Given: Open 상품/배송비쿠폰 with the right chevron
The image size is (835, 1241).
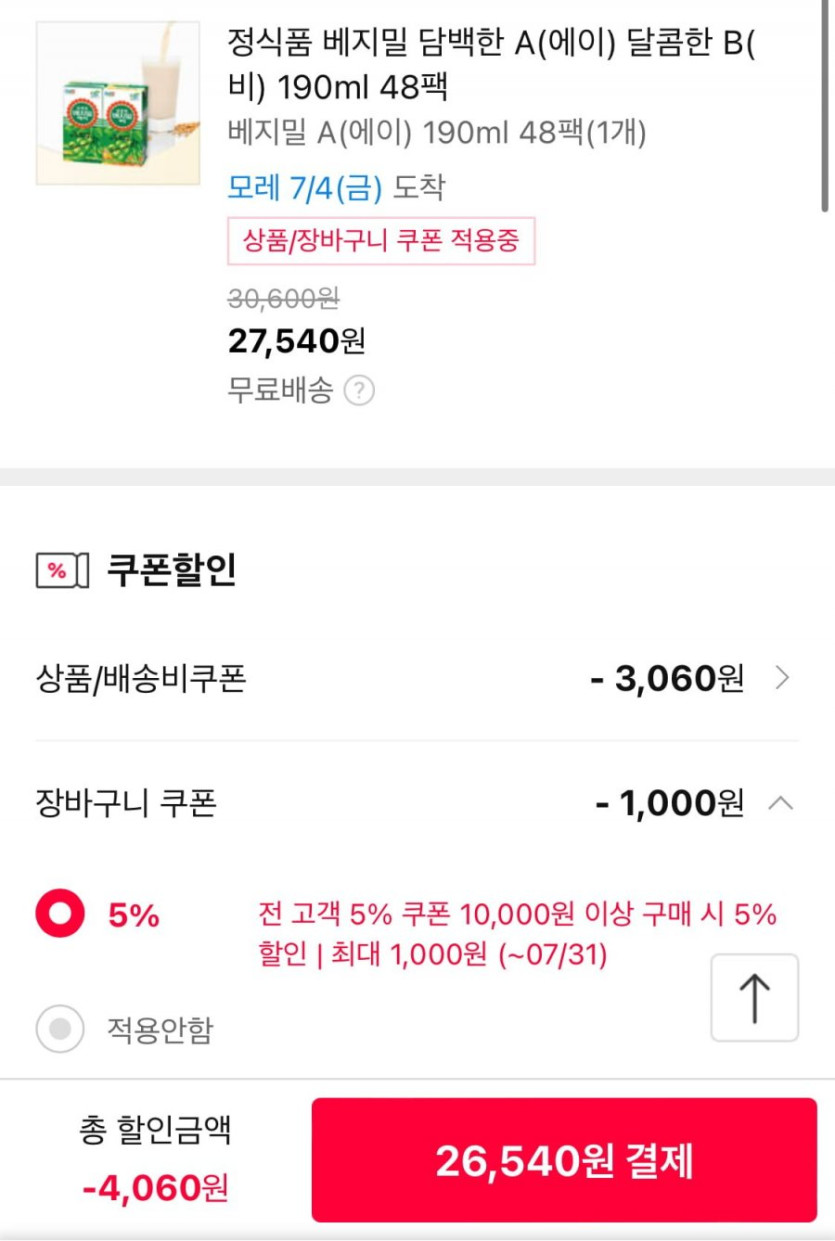Looking at the screenshot, I should (782, 679).
